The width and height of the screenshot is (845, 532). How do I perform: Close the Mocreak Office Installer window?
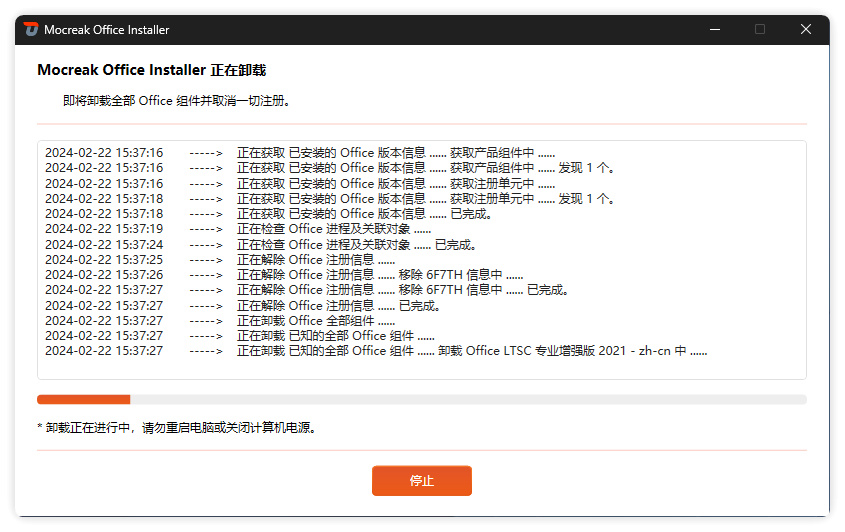click(x=806, y=29)
